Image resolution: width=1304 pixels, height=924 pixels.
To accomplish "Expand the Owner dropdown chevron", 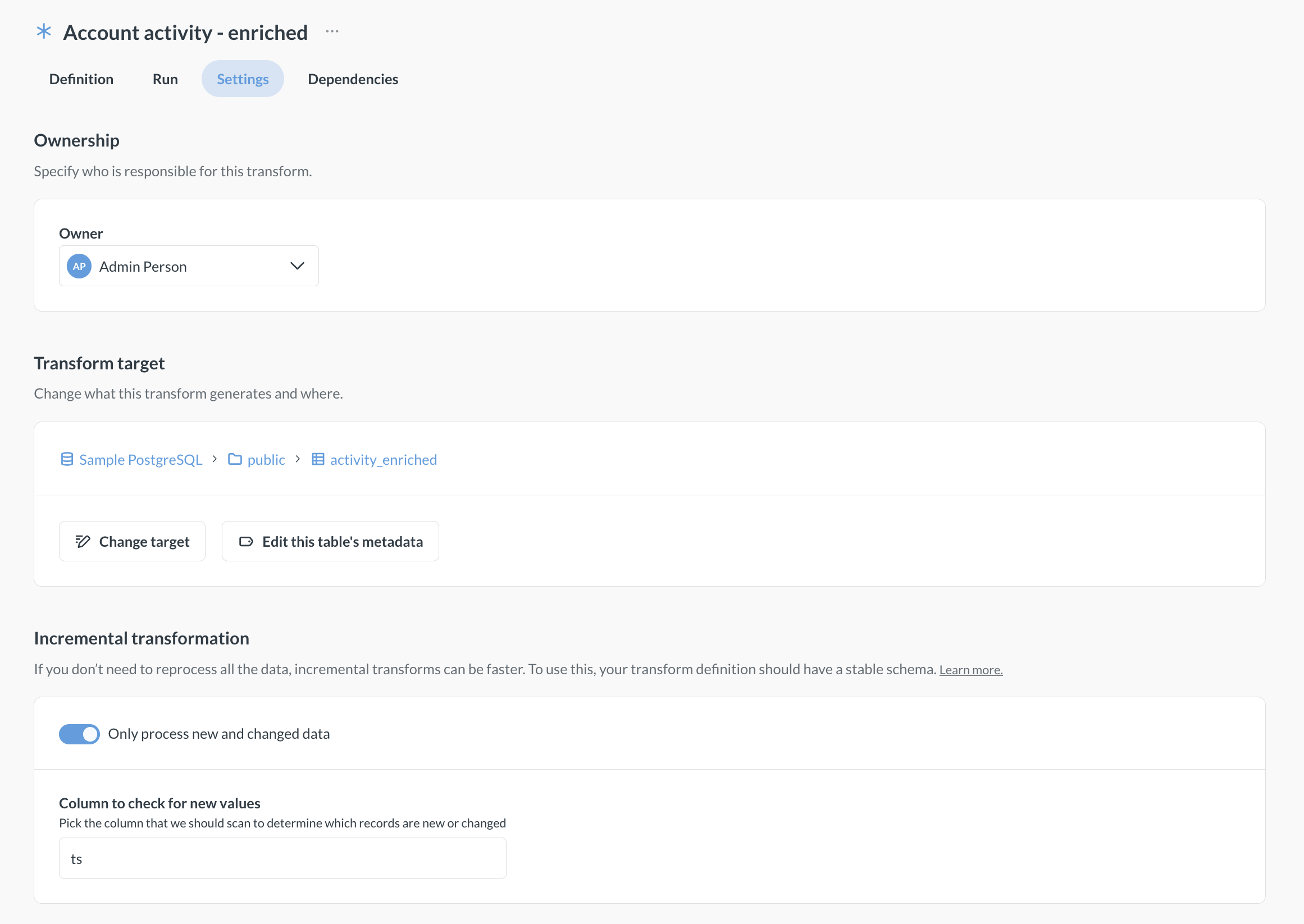I will pyautogui.click(x=297, y=266).
